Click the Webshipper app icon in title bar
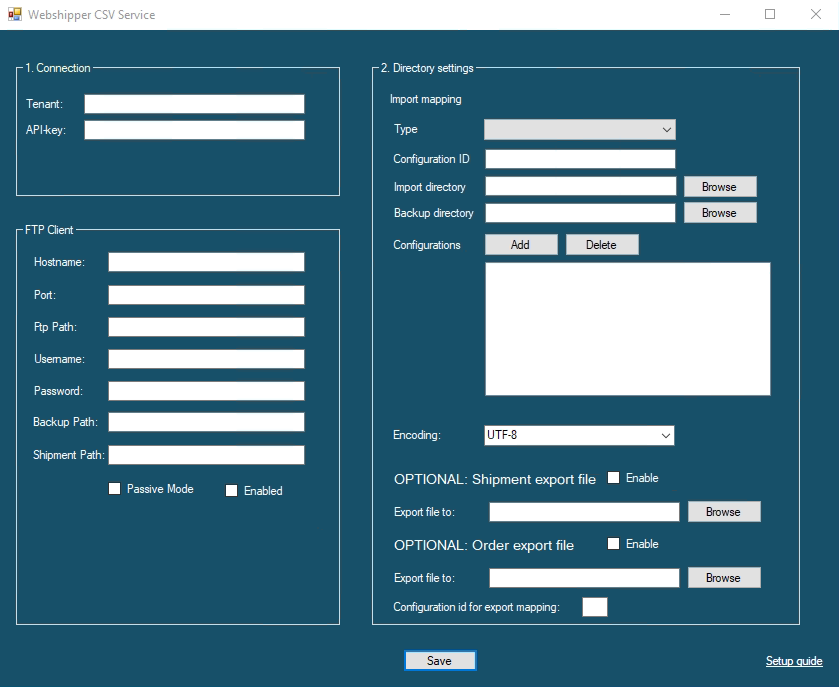 click(x=14, y=15)
